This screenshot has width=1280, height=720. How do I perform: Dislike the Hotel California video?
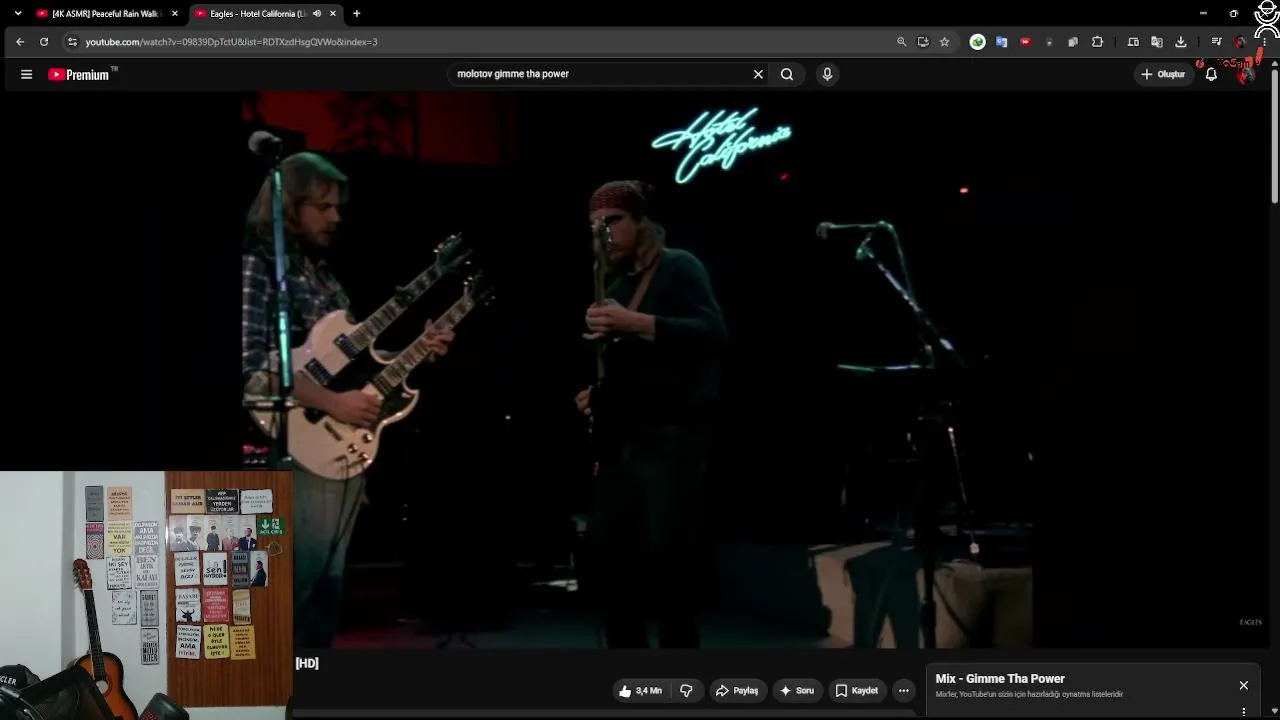coord(686,691)
